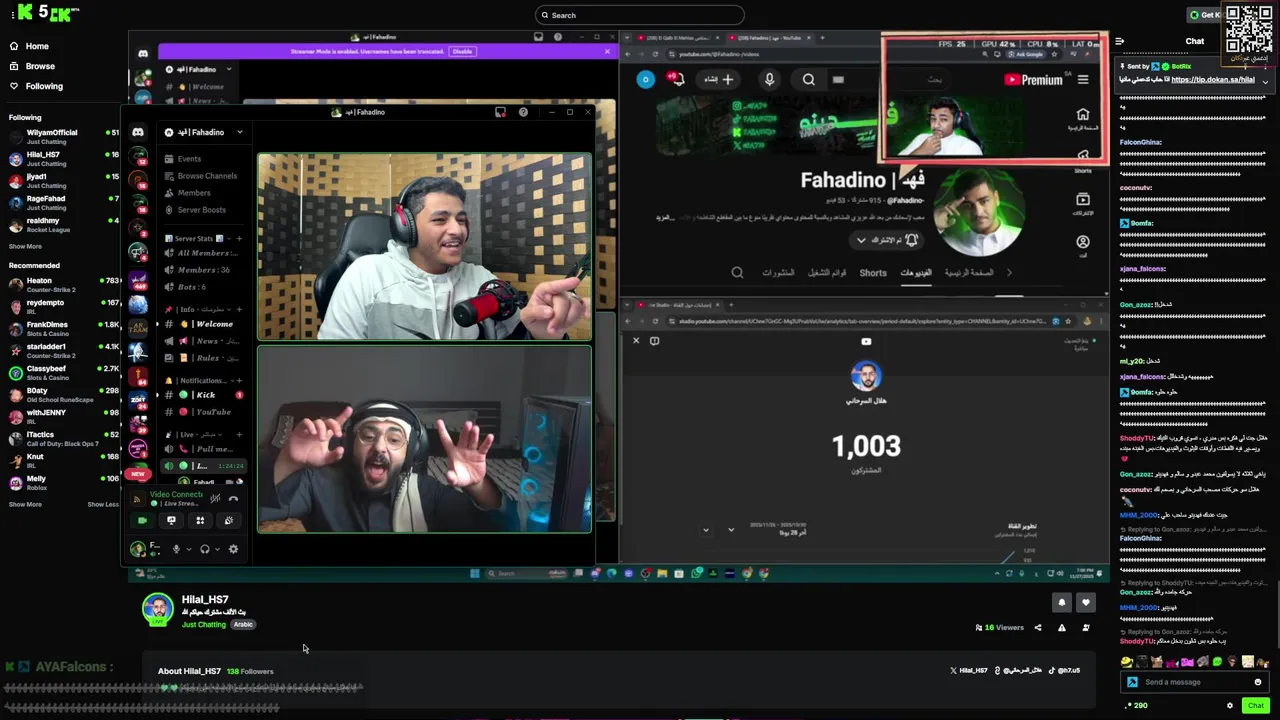Collapse the chat panel arrow icon
This screenshot has height=720, width=1280.
coord(1119,41)
